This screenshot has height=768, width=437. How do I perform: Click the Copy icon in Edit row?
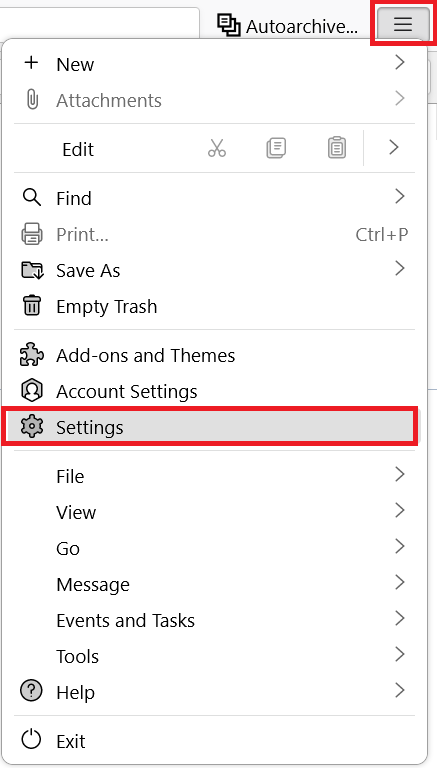click(x=276, y=147)
